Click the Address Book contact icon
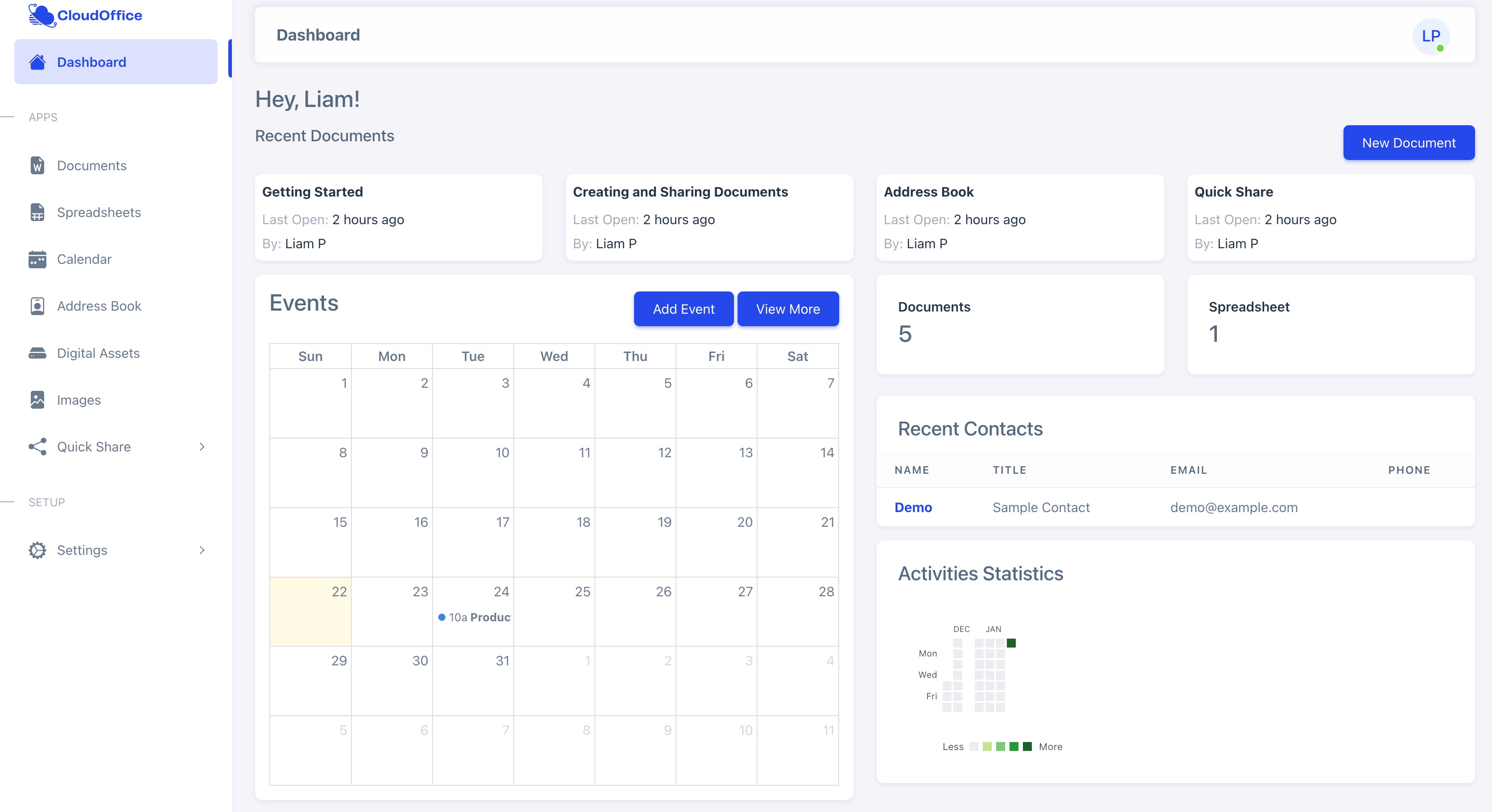 37,306
